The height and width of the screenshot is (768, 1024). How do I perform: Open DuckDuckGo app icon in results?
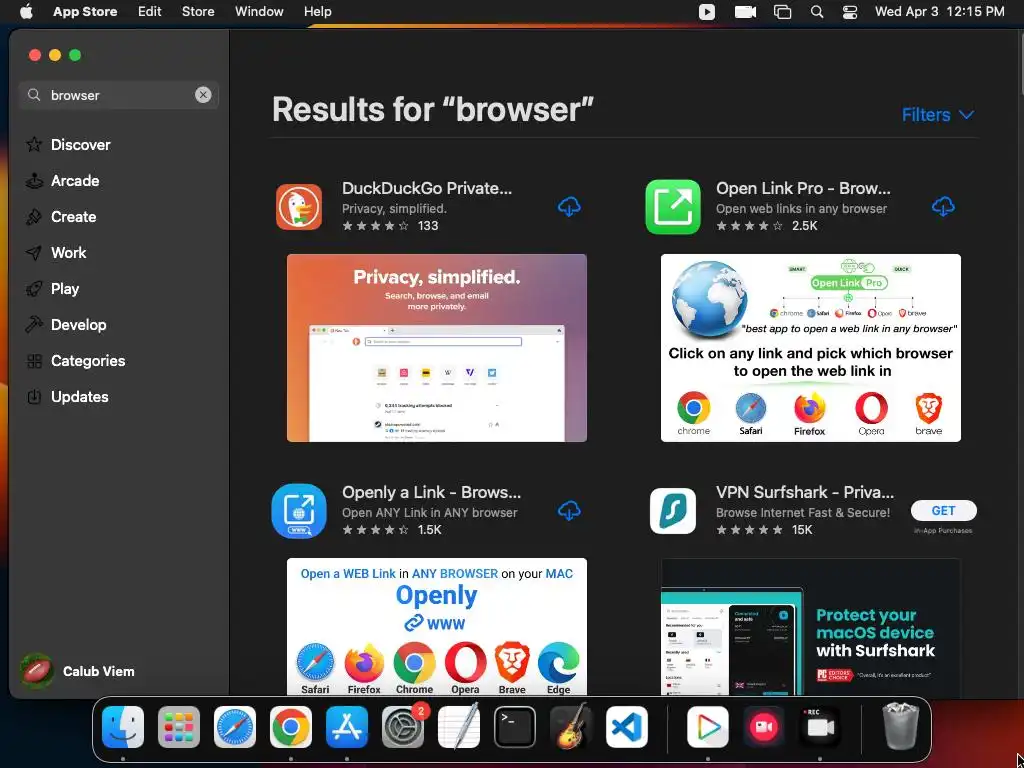(x=298, y=207)
